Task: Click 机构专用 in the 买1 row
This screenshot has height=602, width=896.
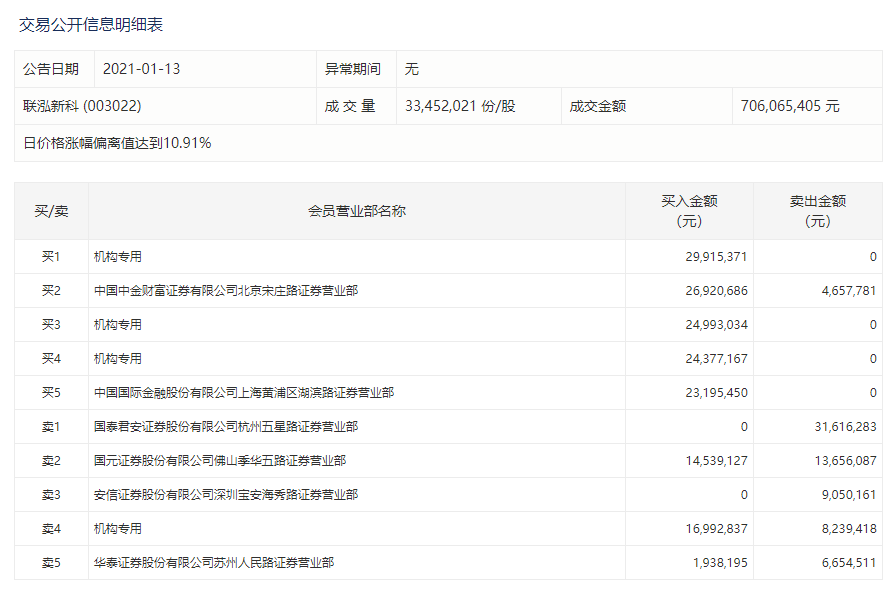Action: [118, 257]
